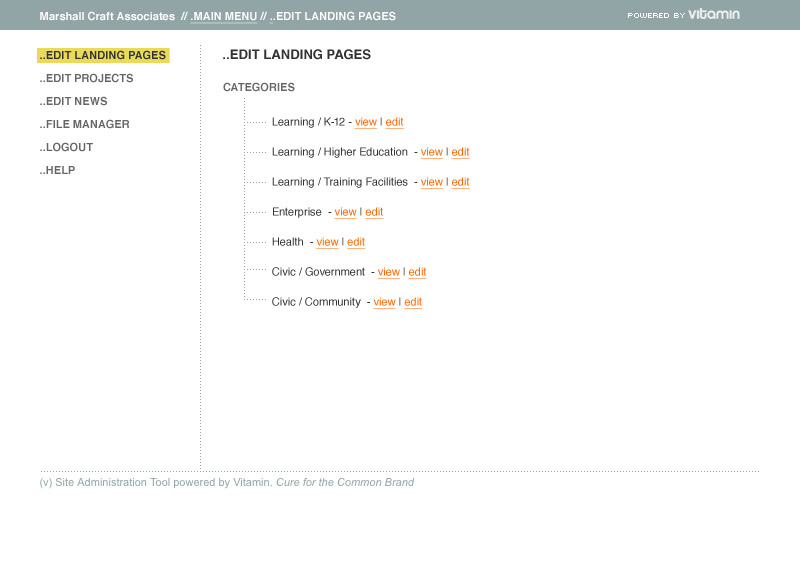Click the Vitamin logo in header
800x587 pixels.
point(713,15)
